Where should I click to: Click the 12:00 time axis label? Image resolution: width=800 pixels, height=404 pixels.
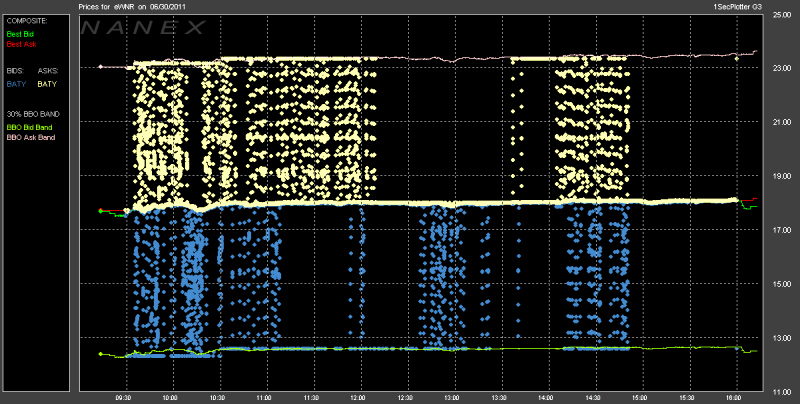[x=359, y=397]
